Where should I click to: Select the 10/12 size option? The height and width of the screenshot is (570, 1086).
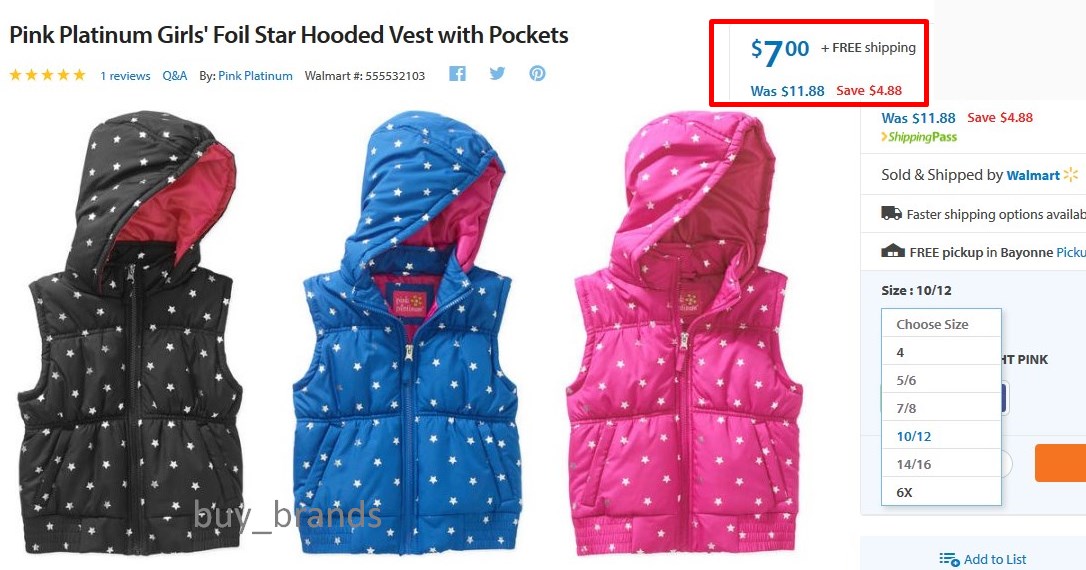pos(941,436)
